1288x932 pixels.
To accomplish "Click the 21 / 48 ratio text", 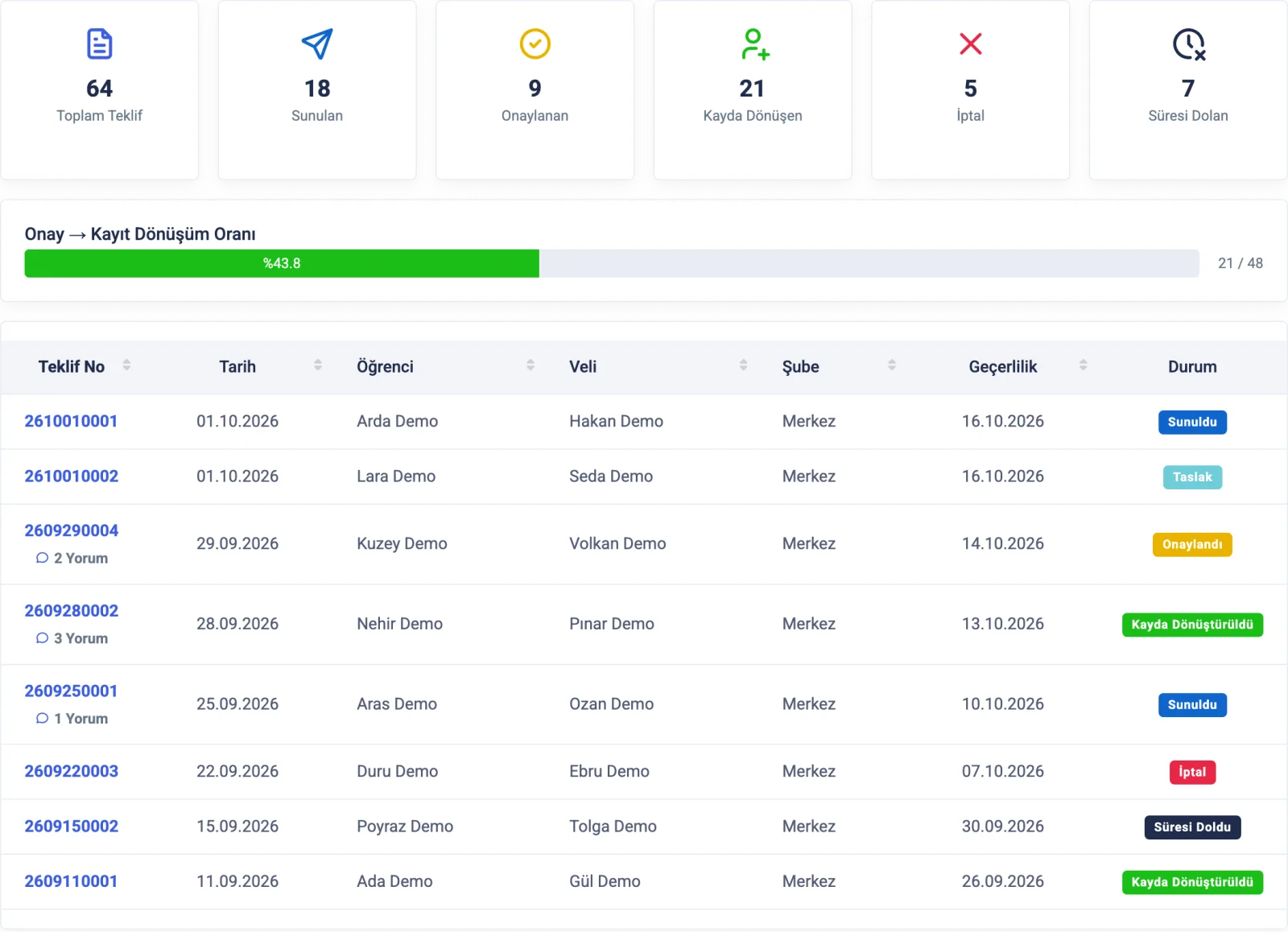I will click(1240, 263).
